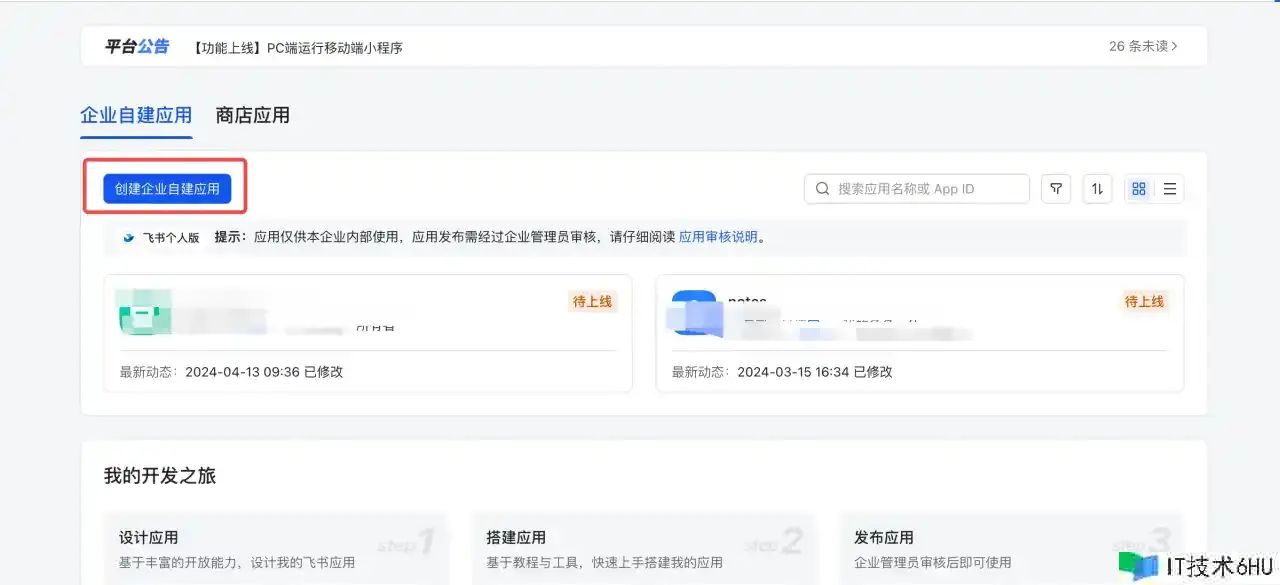
Task: Open the 发布应用 step 3 card
Action: coord(1011,549)
